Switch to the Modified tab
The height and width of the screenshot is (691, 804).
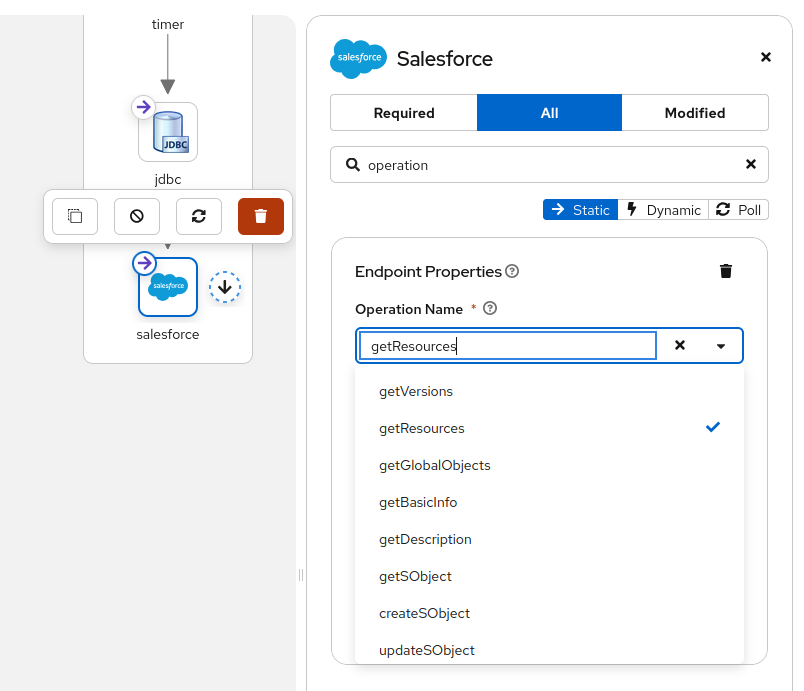[695, 112]
